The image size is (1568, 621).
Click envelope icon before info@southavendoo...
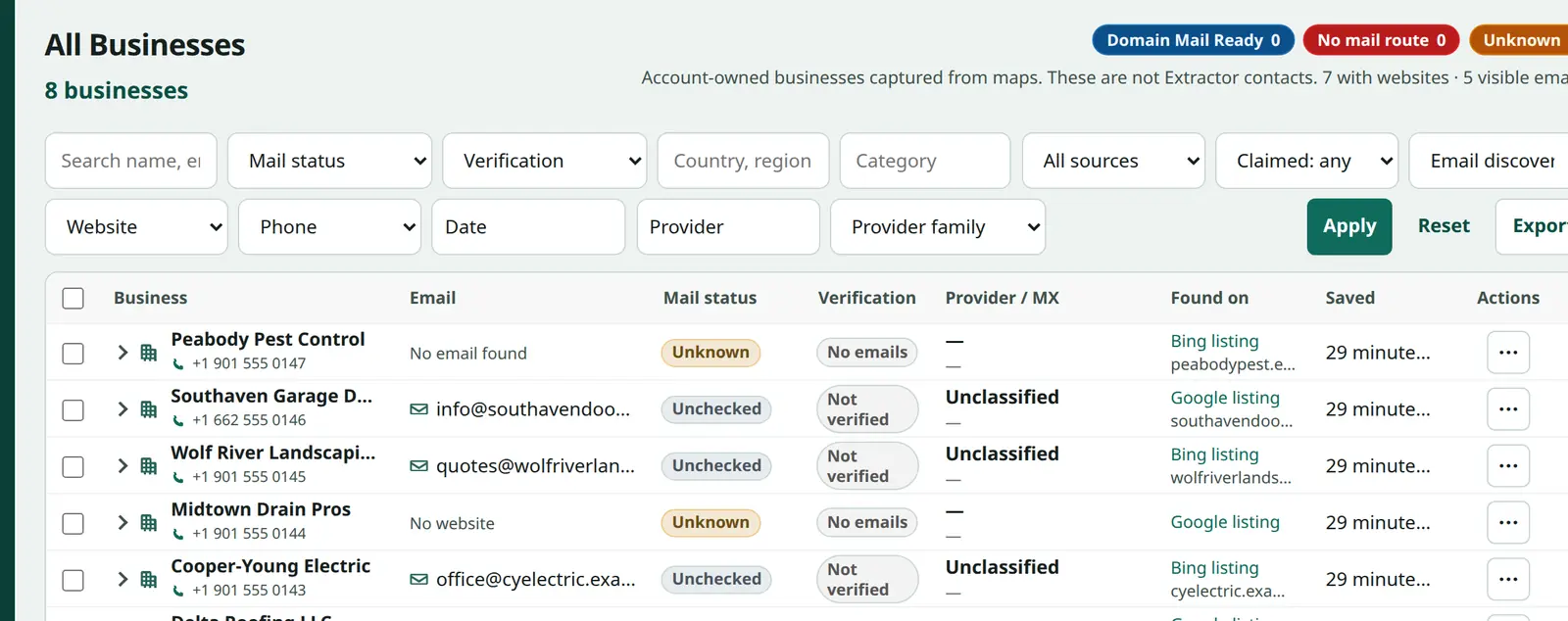(418, 409)
